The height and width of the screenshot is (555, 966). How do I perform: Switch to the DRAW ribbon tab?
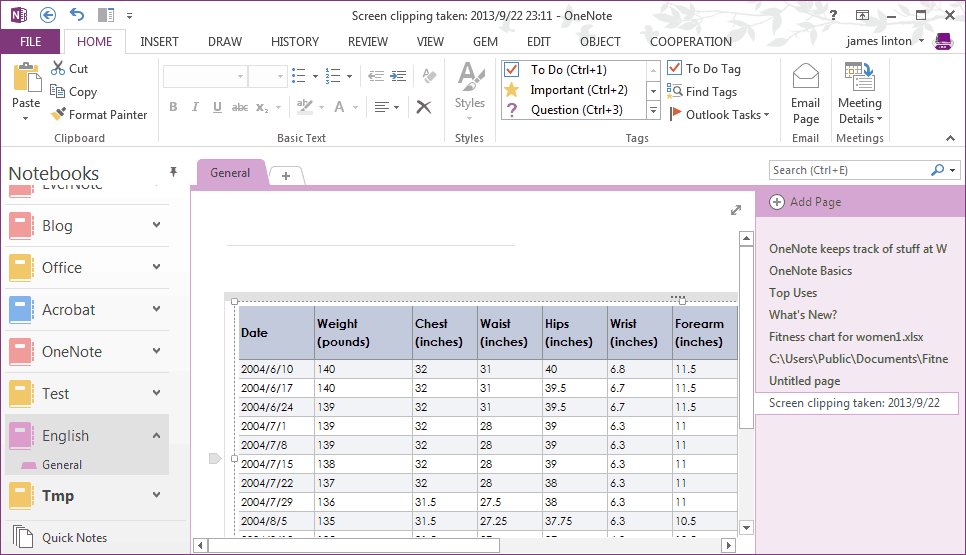225,41
